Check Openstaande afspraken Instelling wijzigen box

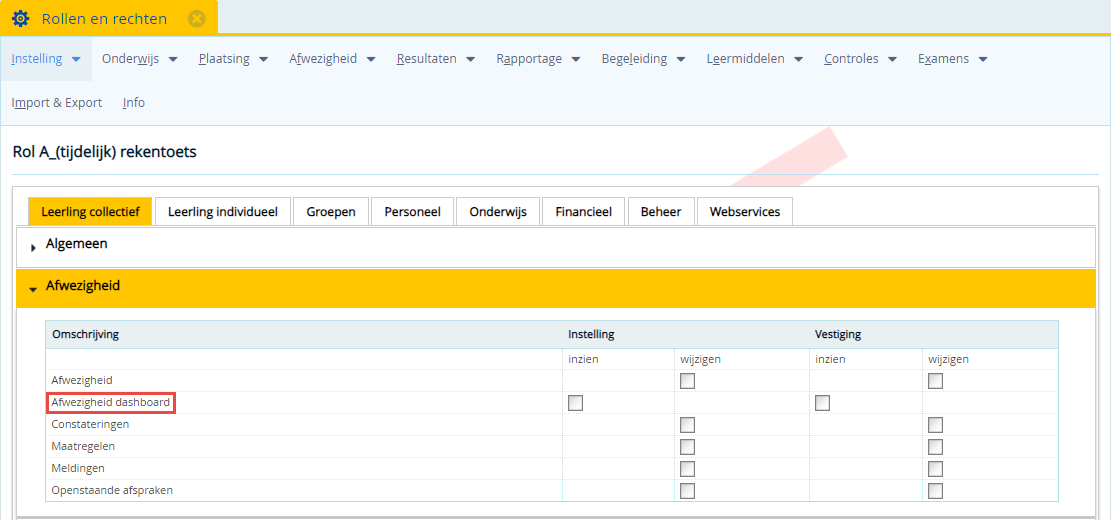[687, 491]
